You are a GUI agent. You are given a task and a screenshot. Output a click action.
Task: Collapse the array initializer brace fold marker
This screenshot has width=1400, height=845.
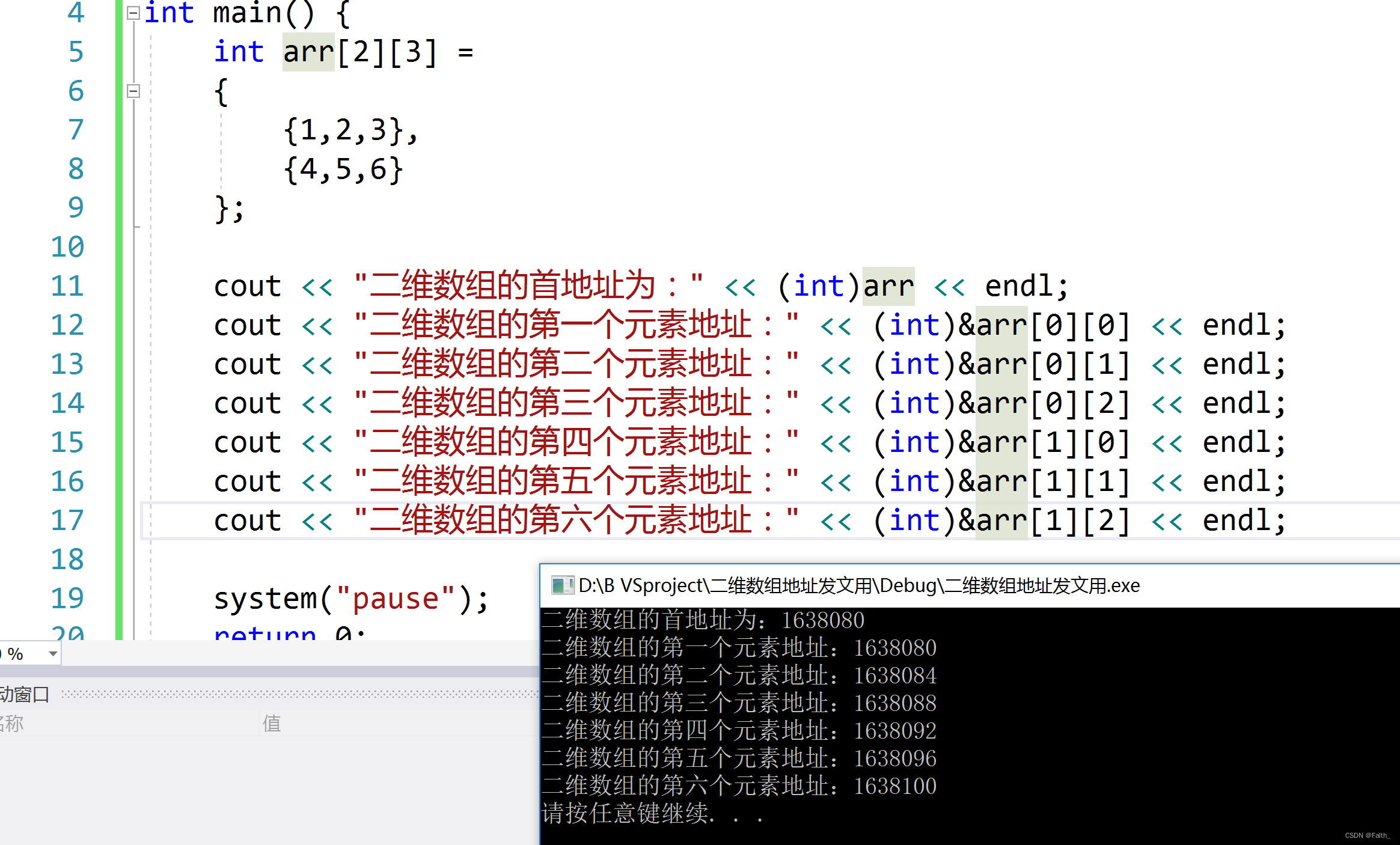[133, 91]
